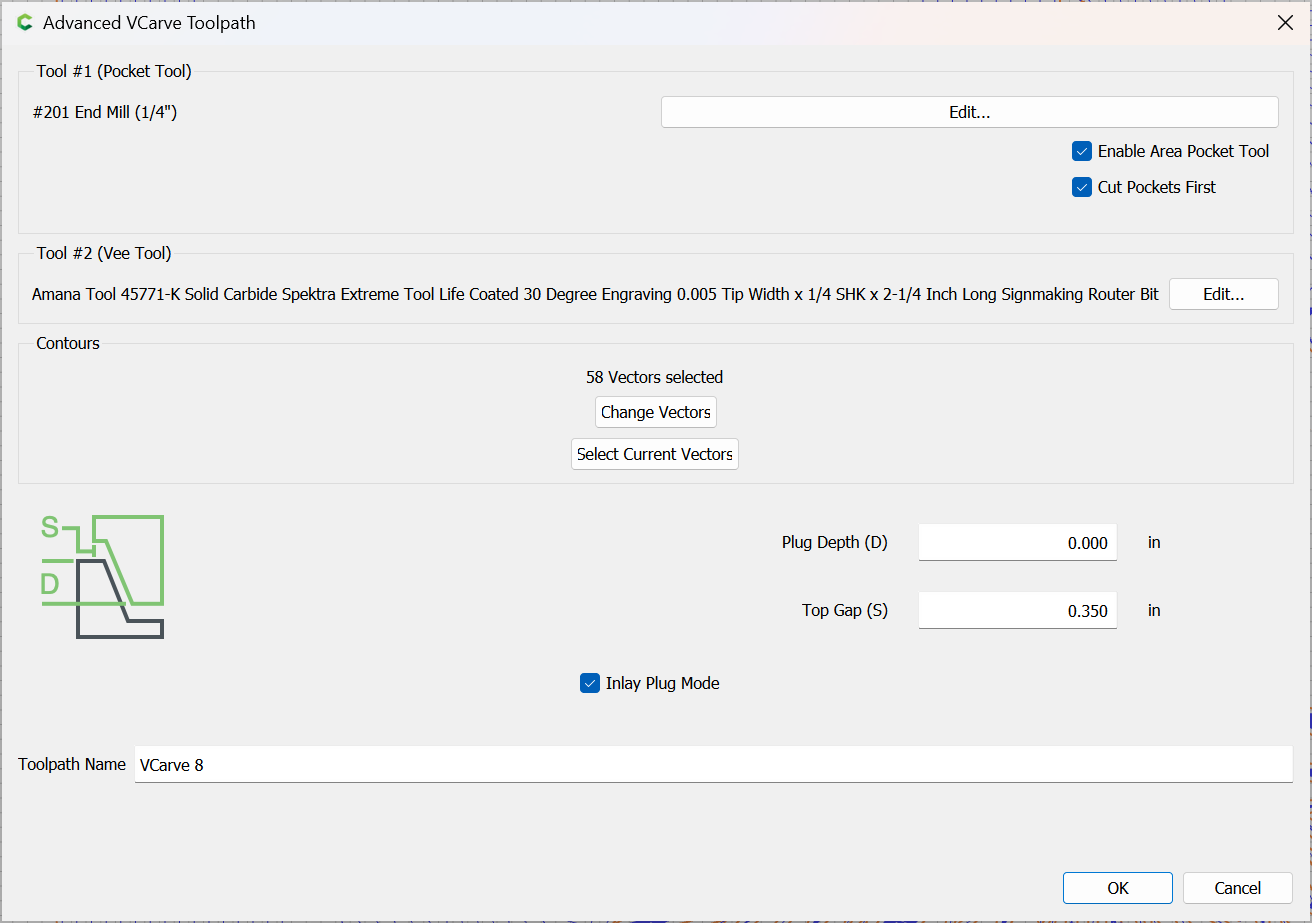Toggle Cut Pockets First checkbox
The height and width of the screenshot is (923, 1312).
click(1081, 187)
